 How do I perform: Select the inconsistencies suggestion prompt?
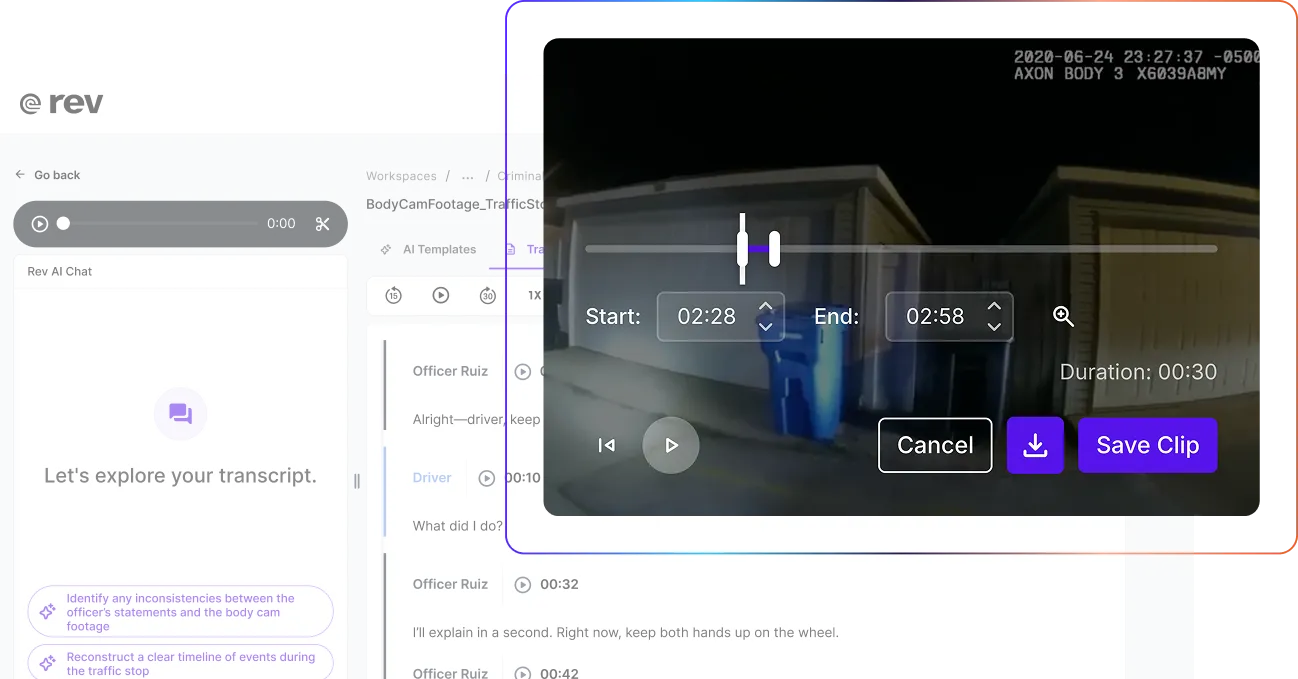(x=180, y=612)
